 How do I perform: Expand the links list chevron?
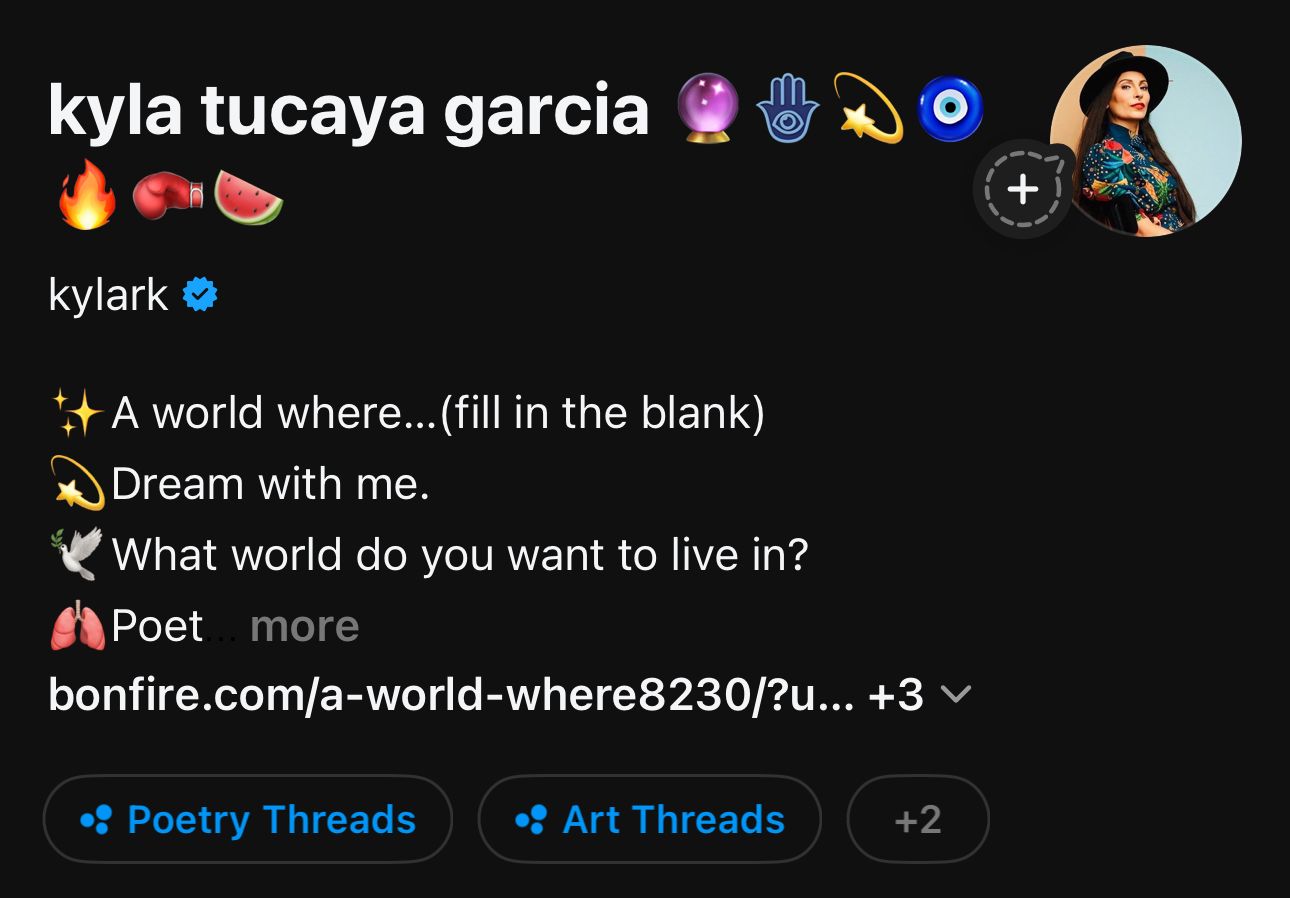957,695
